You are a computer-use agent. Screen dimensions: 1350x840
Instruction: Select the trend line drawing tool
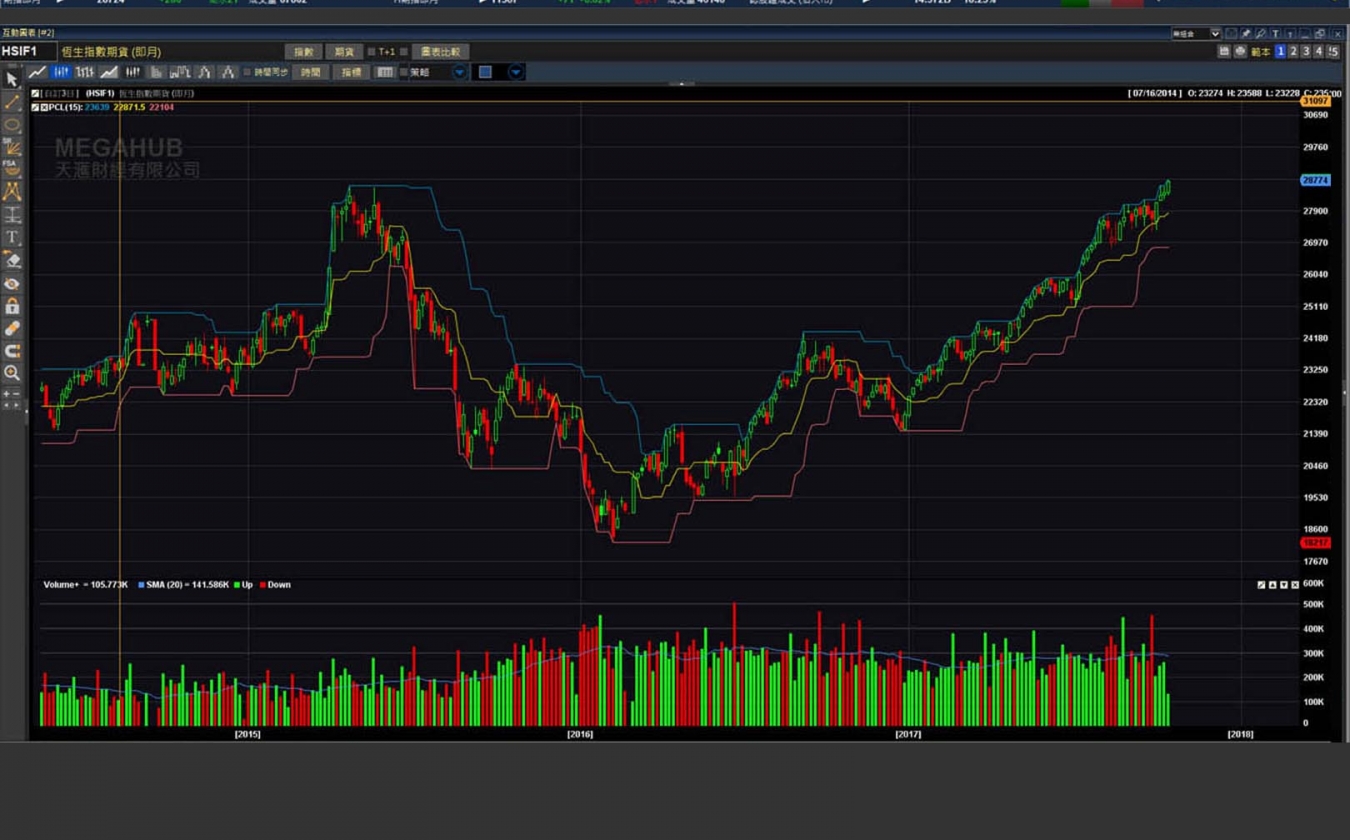12,102
